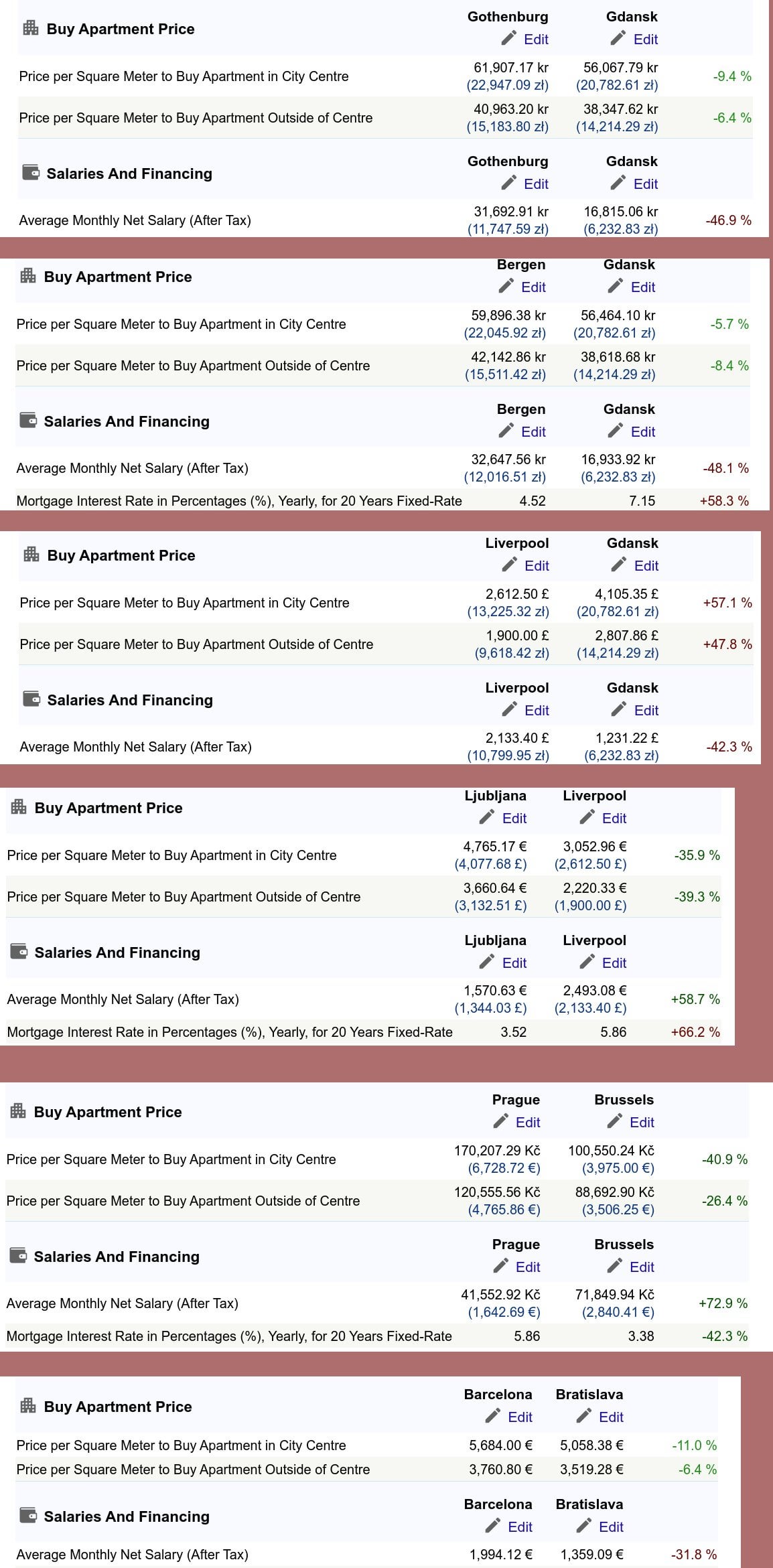Edit Prague in the Buy Apartment Price header
Screen dimensions: 773x1568
[528, 1122]
